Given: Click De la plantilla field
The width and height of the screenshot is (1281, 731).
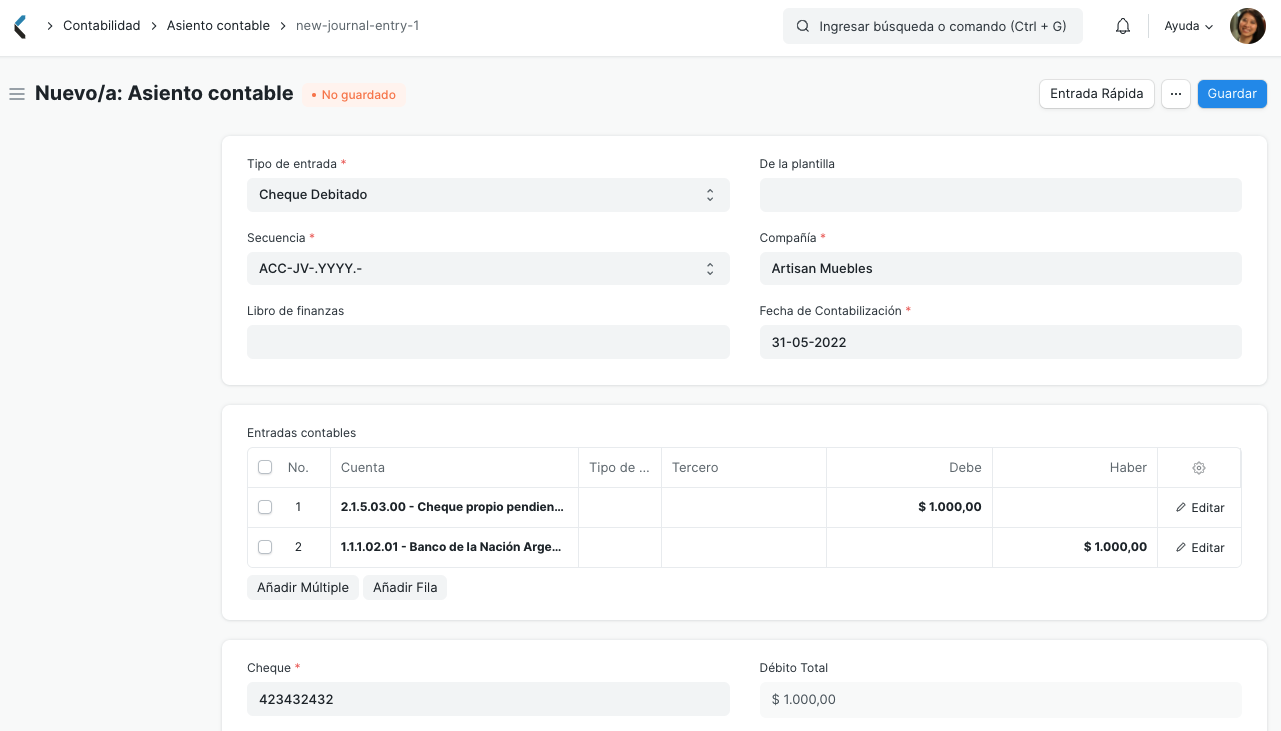Looking at the screenshot, I should pos(1000,195).
